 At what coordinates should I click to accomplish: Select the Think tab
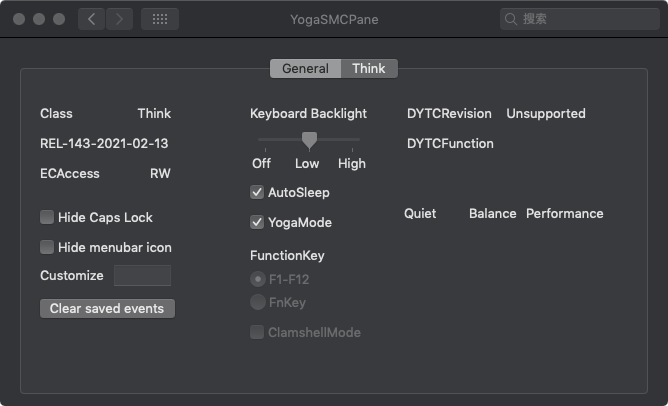pyautogui.click(x=369, y=68)
